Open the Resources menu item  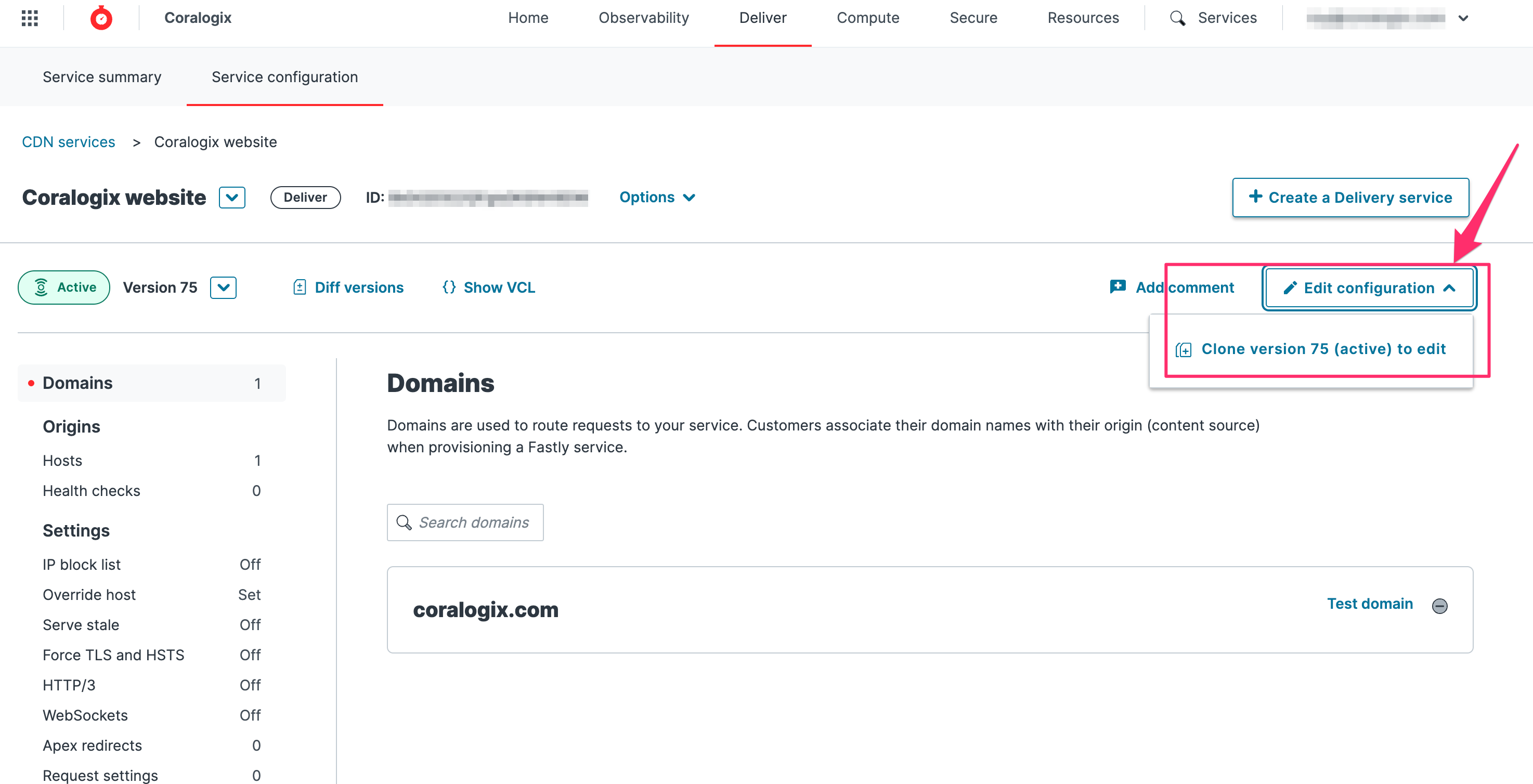1083,18
